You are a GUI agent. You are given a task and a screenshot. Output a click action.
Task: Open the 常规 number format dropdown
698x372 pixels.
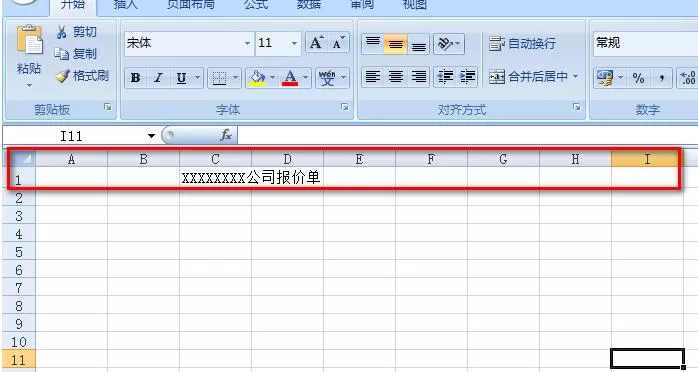point(645,43)
